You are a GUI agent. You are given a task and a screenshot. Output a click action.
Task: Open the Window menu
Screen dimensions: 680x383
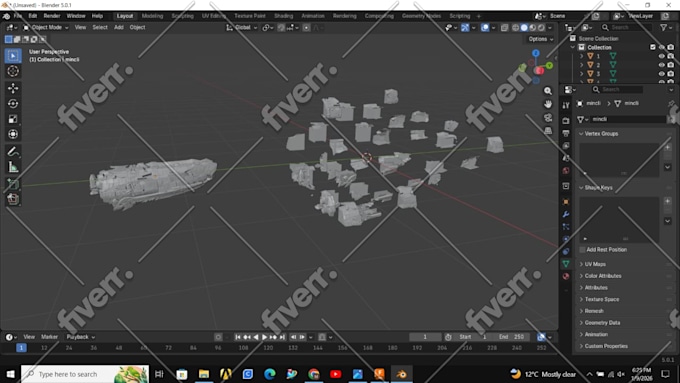click(76, 16)
